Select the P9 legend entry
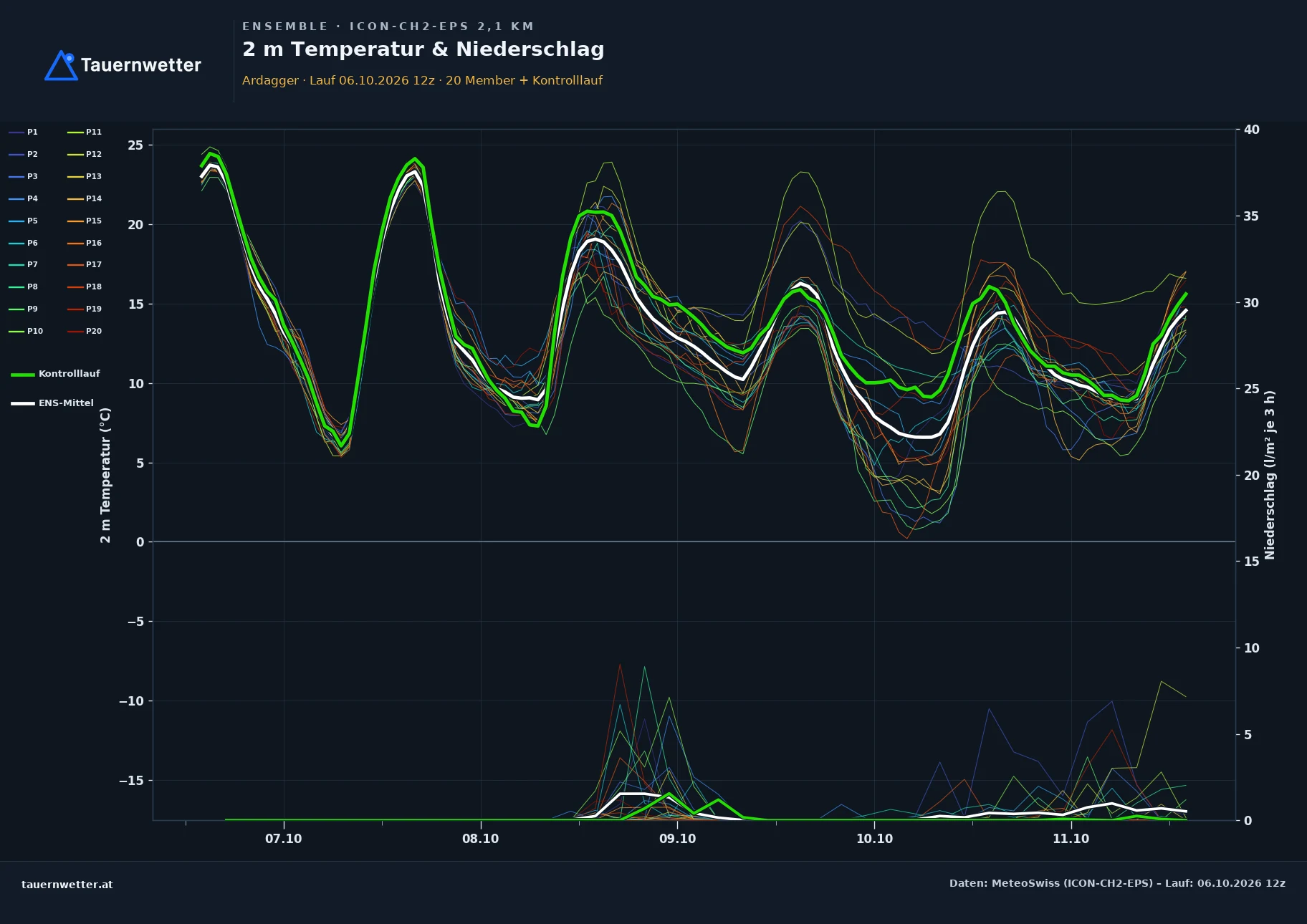 pyautogui.click(x=23, y=309)
